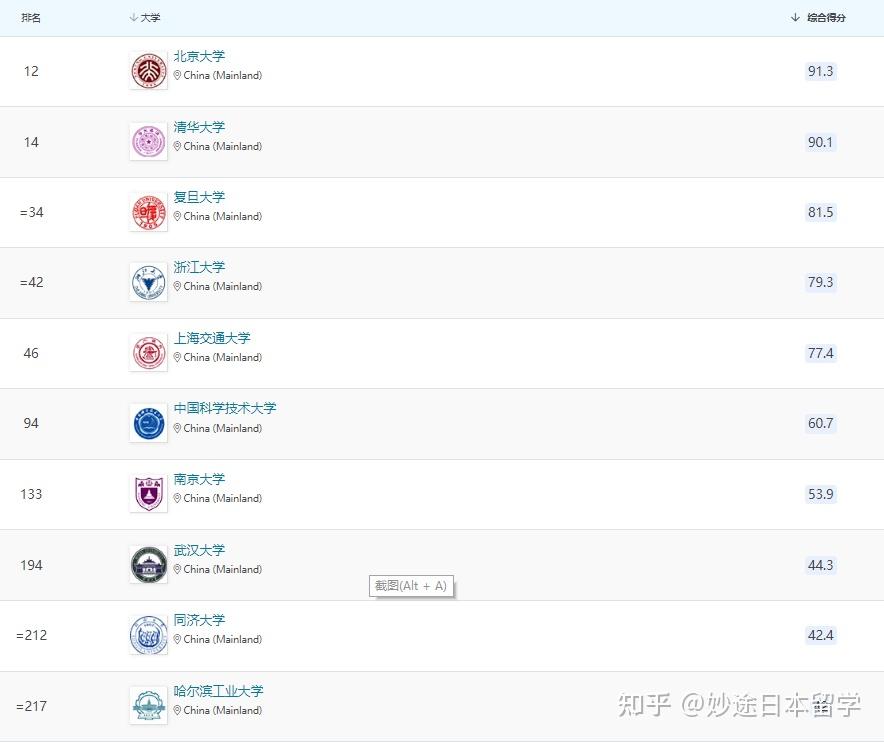This screenshot has height=742, width=884.
Task: Click rank =217 for 哈尔滨工业大学
Action: 32,706
